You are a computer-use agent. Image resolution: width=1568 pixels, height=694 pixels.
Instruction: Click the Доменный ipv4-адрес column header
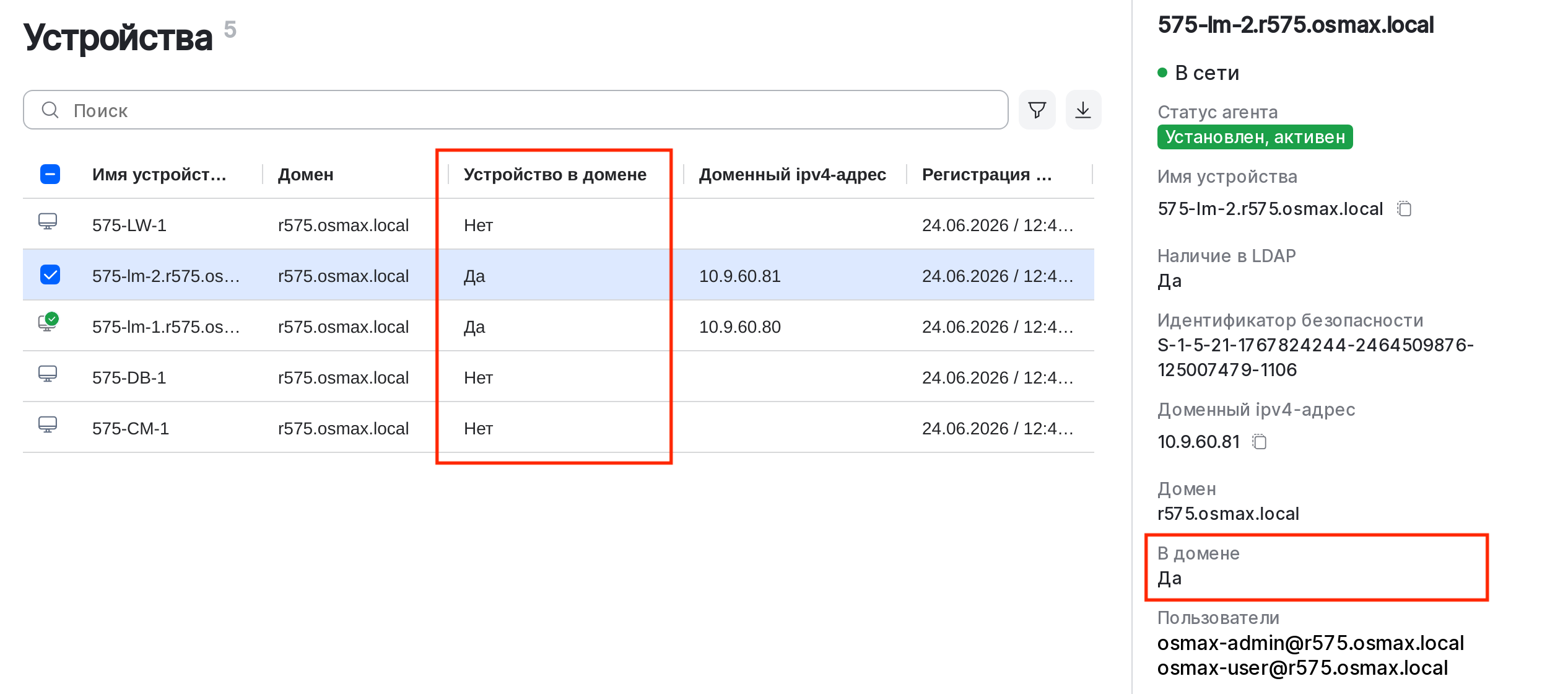792,175
